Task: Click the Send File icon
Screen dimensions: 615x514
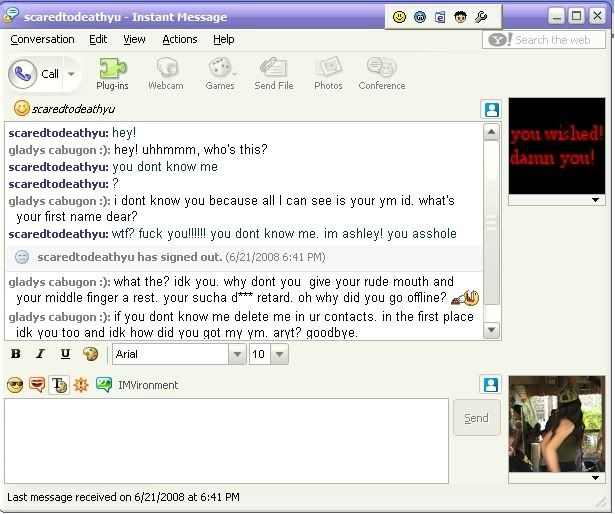Action: pos(273,72)
